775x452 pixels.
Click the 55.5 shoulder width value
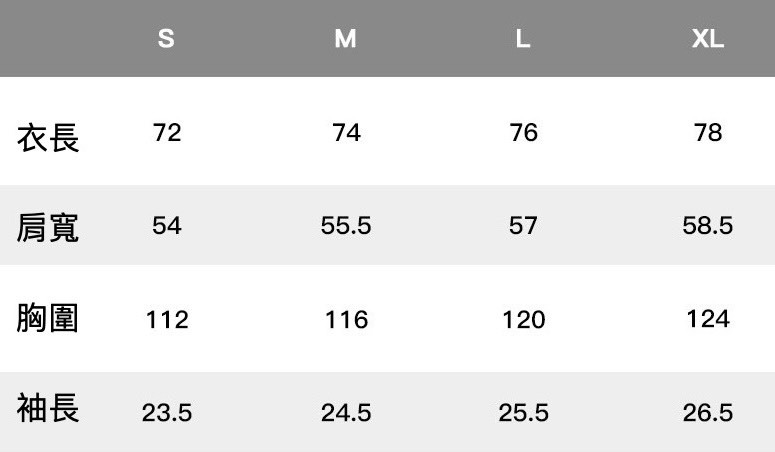point(346,226)
